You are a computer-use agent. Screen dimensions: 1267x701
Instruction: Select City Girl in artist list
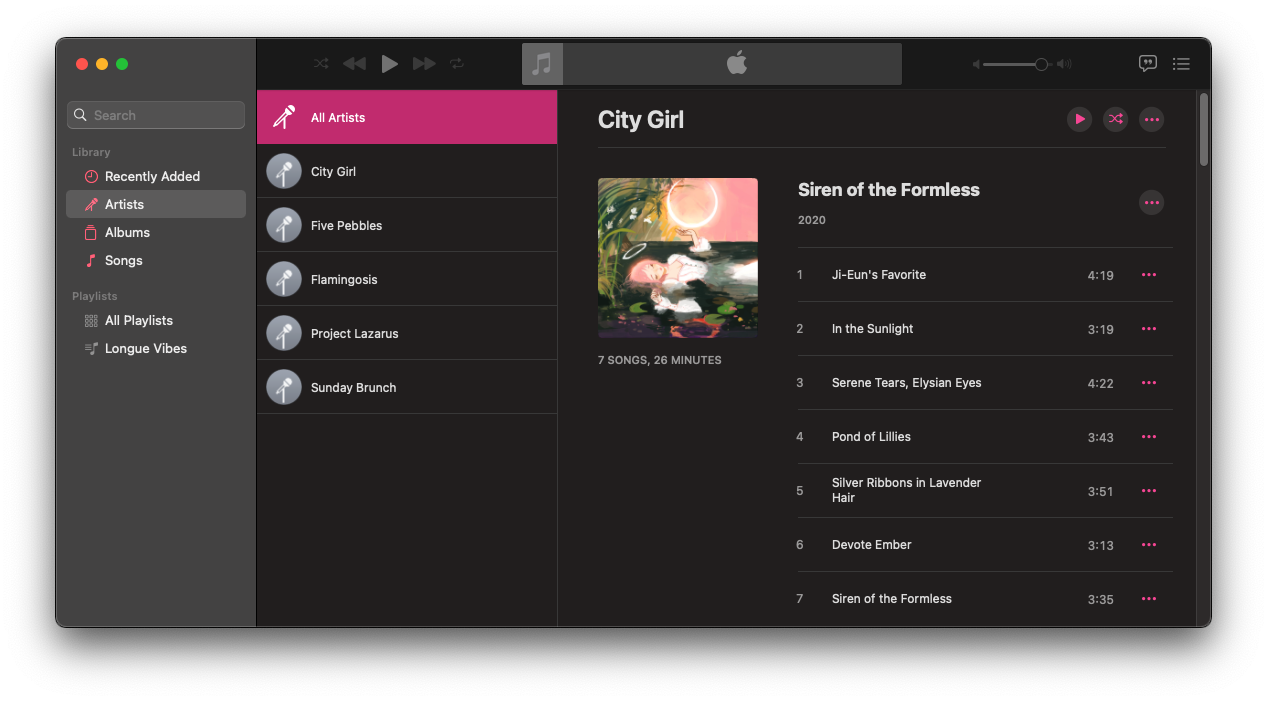pyautogui.click(x=407, y=171)
